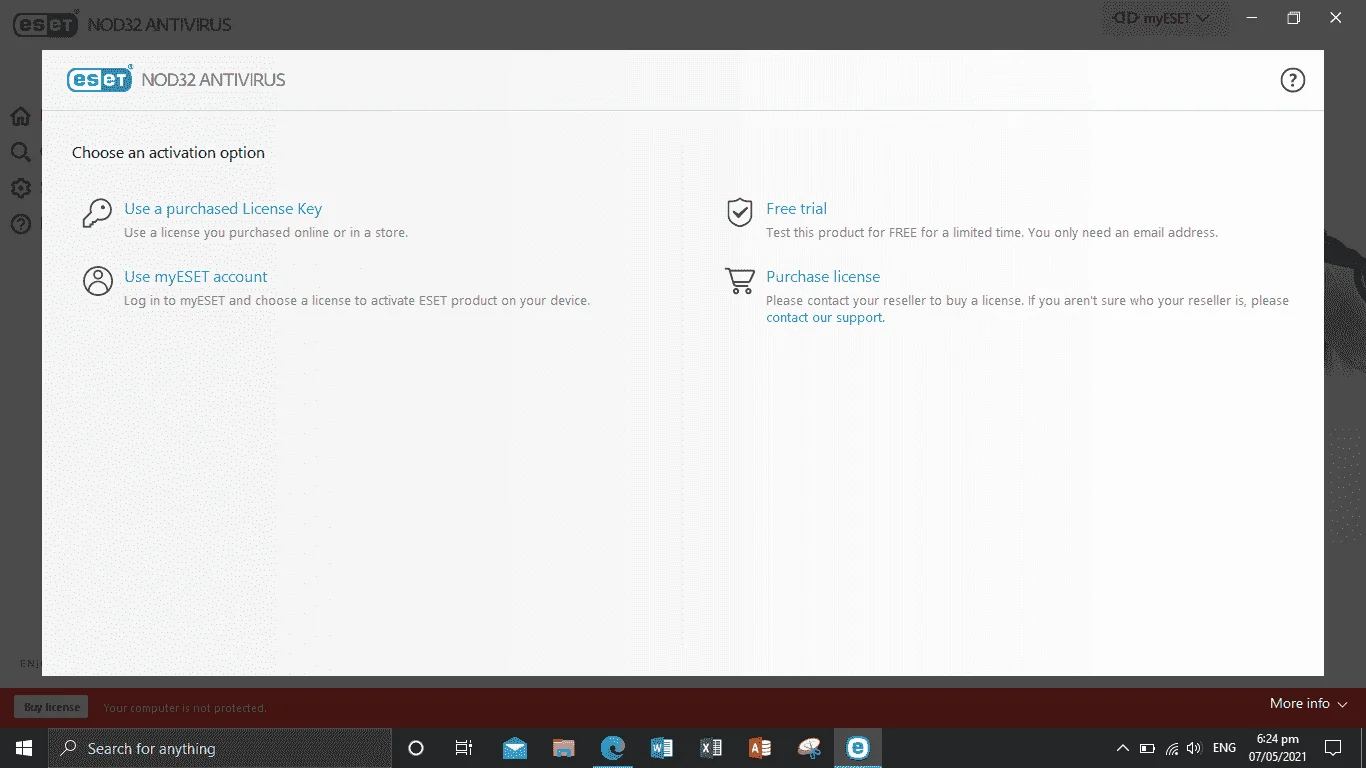
Task: Check battery status in the system tray
Action: (x=1147, y=748)
